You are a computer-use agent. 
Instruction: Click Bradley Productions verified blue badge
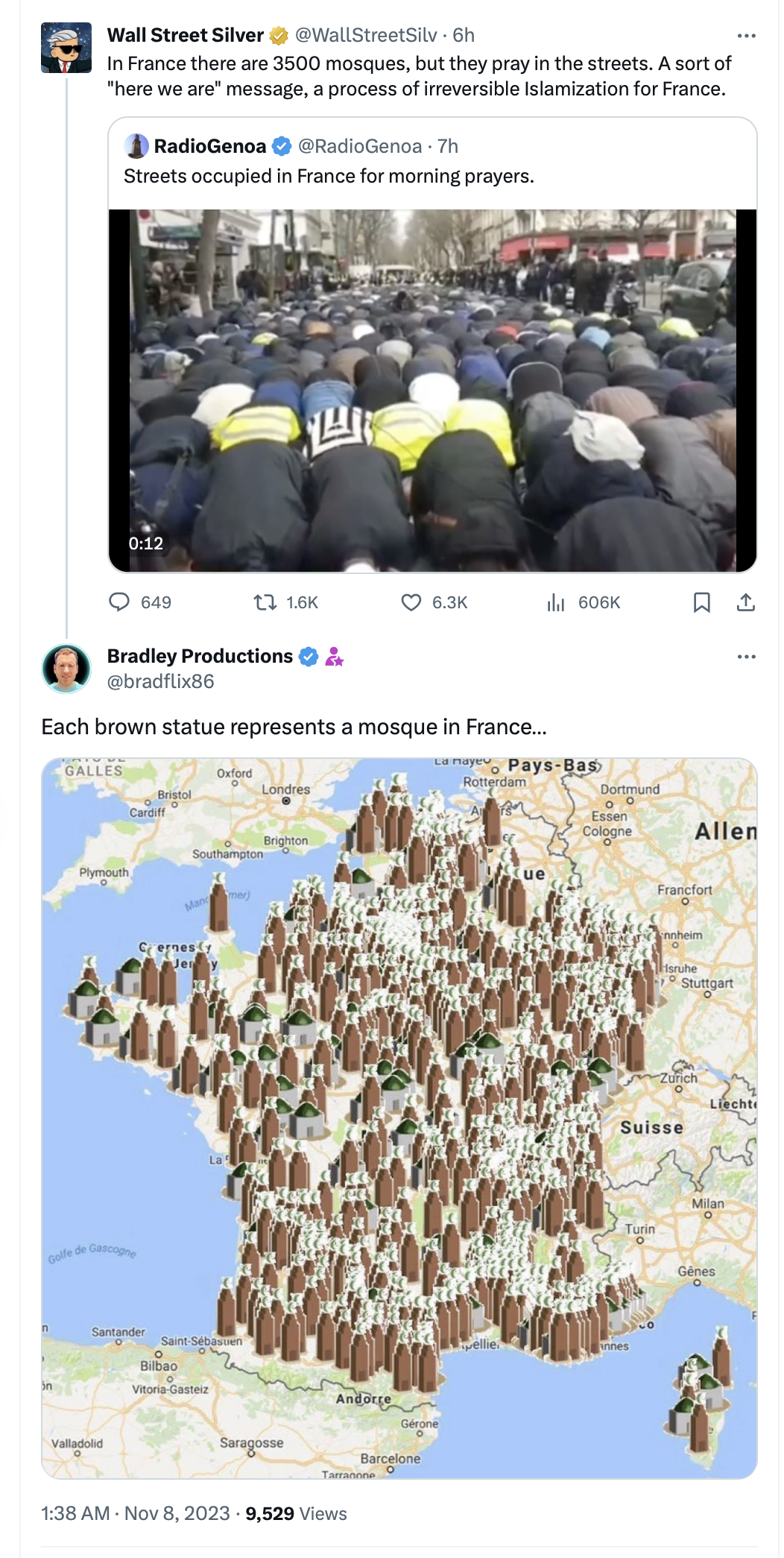point(309,656)
